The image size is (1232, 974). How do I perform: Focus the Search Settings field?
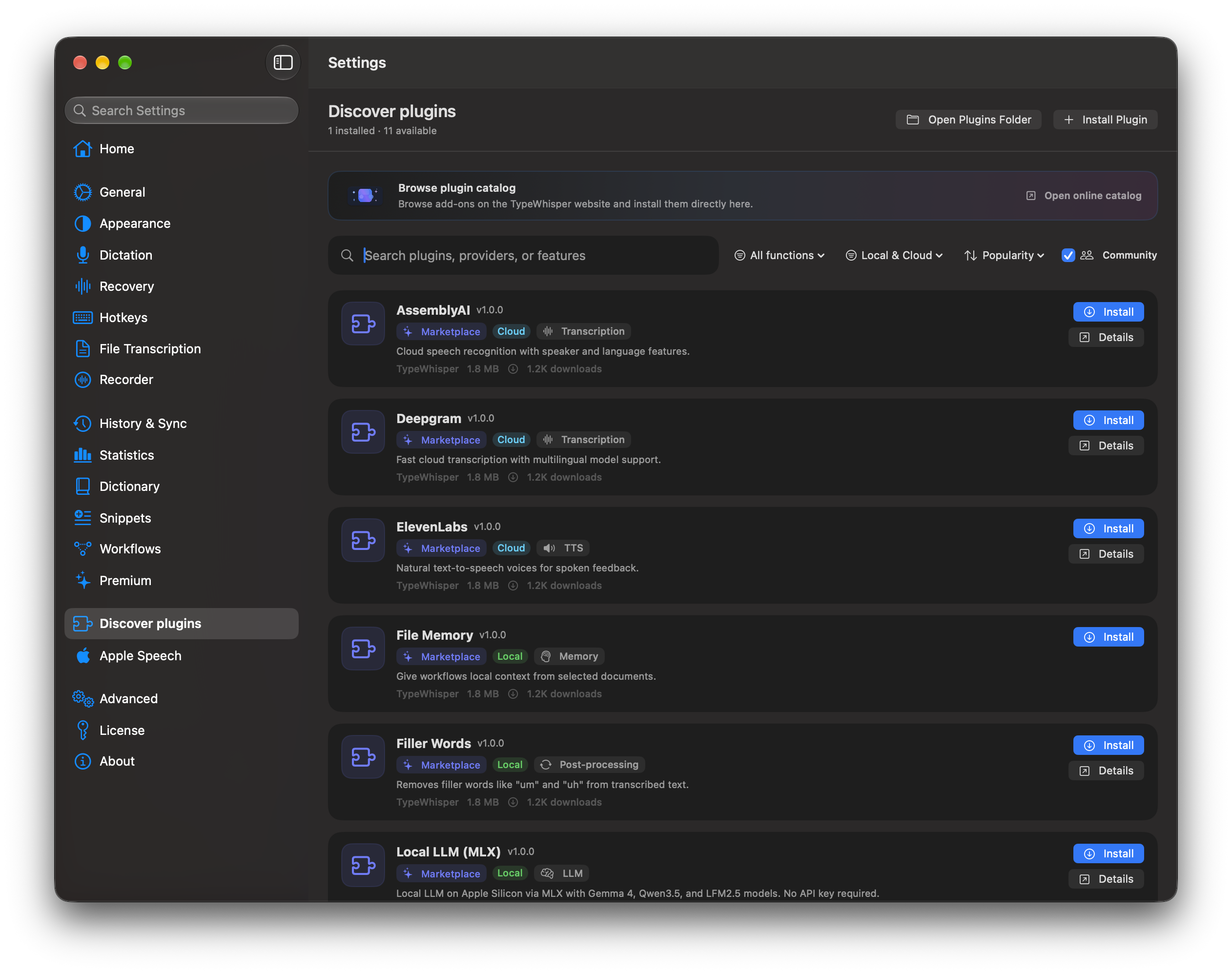pyautogui.click(x=182, y=111)
